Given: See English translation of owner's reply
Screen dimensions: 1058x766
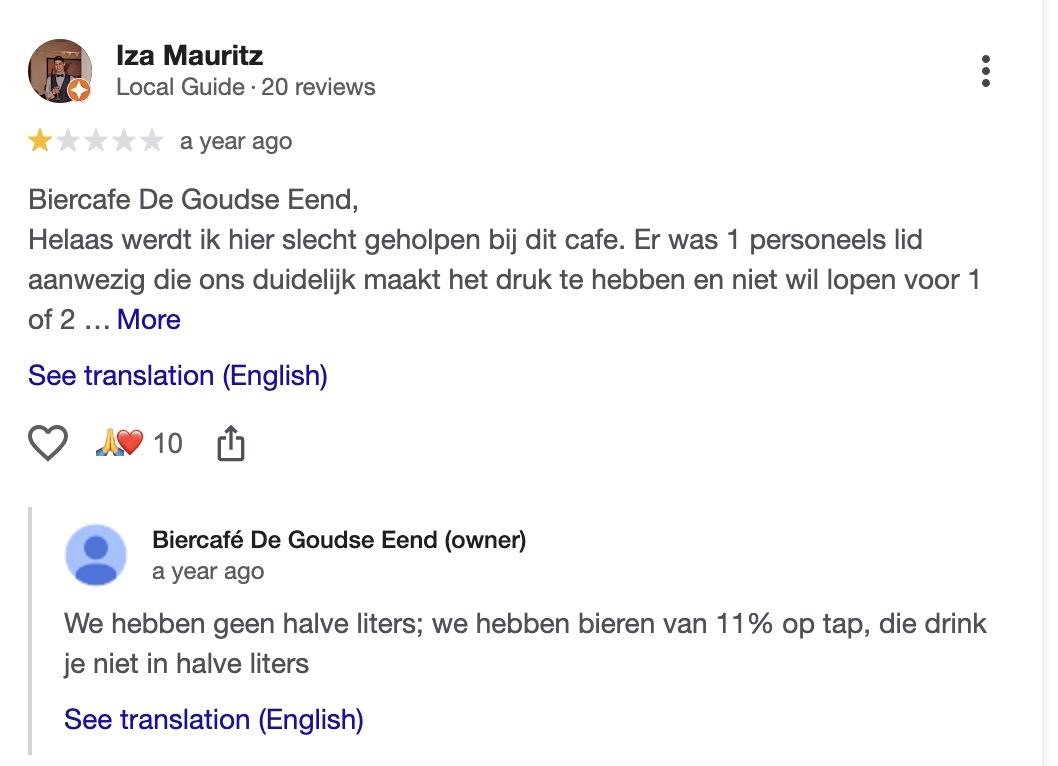Looking at the screenshot, I should point(214,719).
